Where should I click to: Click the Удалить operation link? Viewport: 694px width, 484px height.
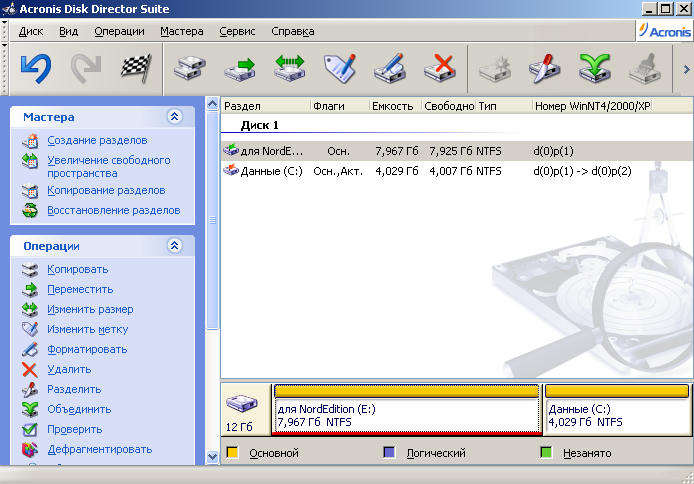click(69, 369)
